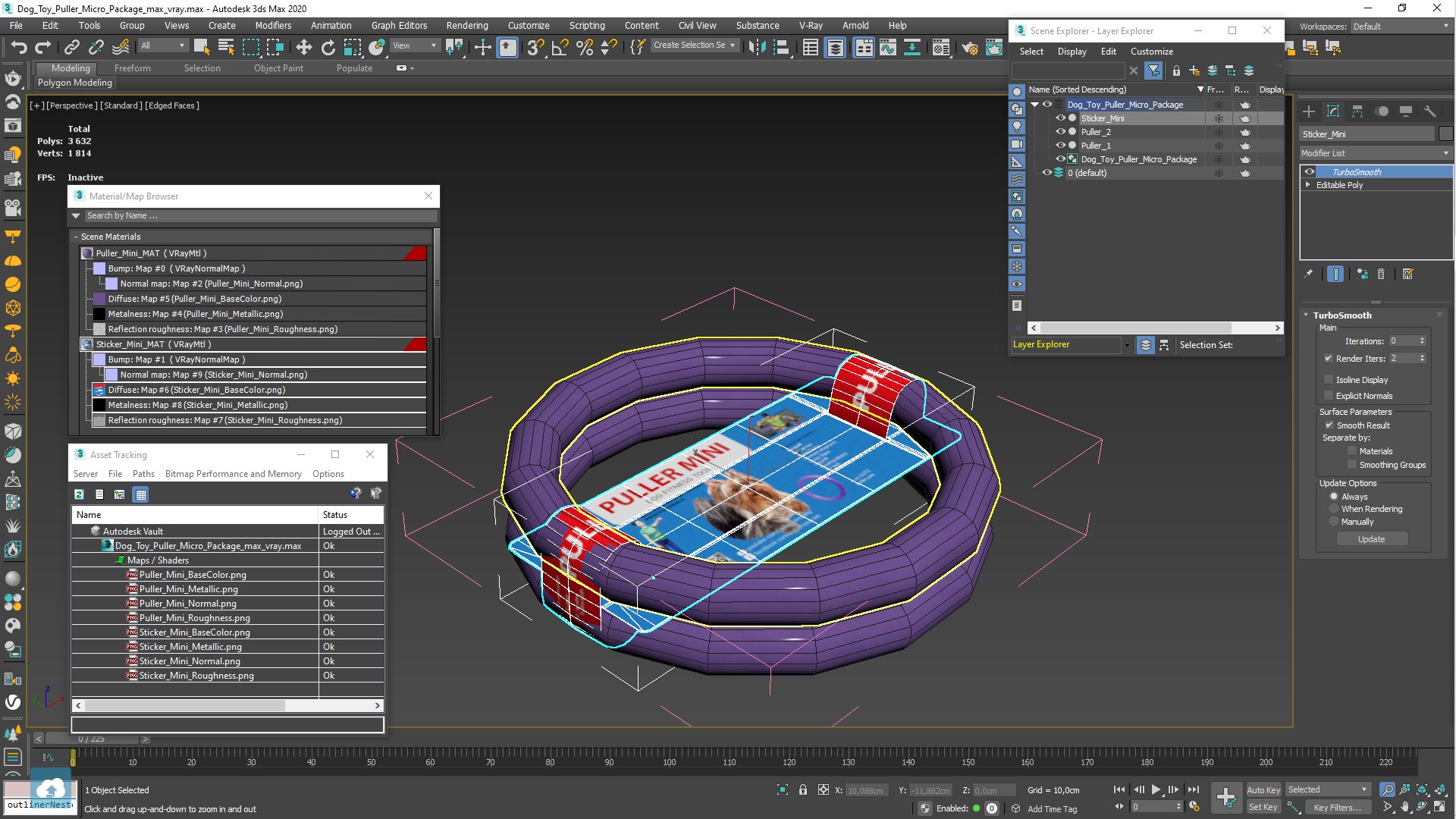Click the Update button

point(1372,539)
